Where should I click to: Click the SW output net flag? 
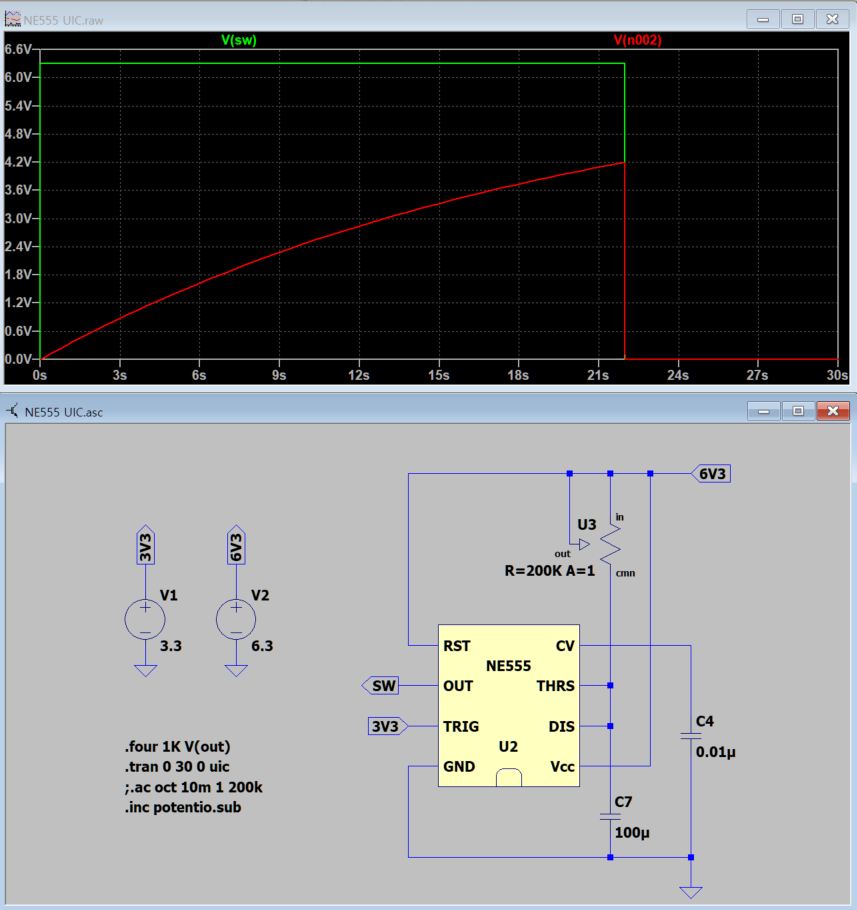[380, 686]
